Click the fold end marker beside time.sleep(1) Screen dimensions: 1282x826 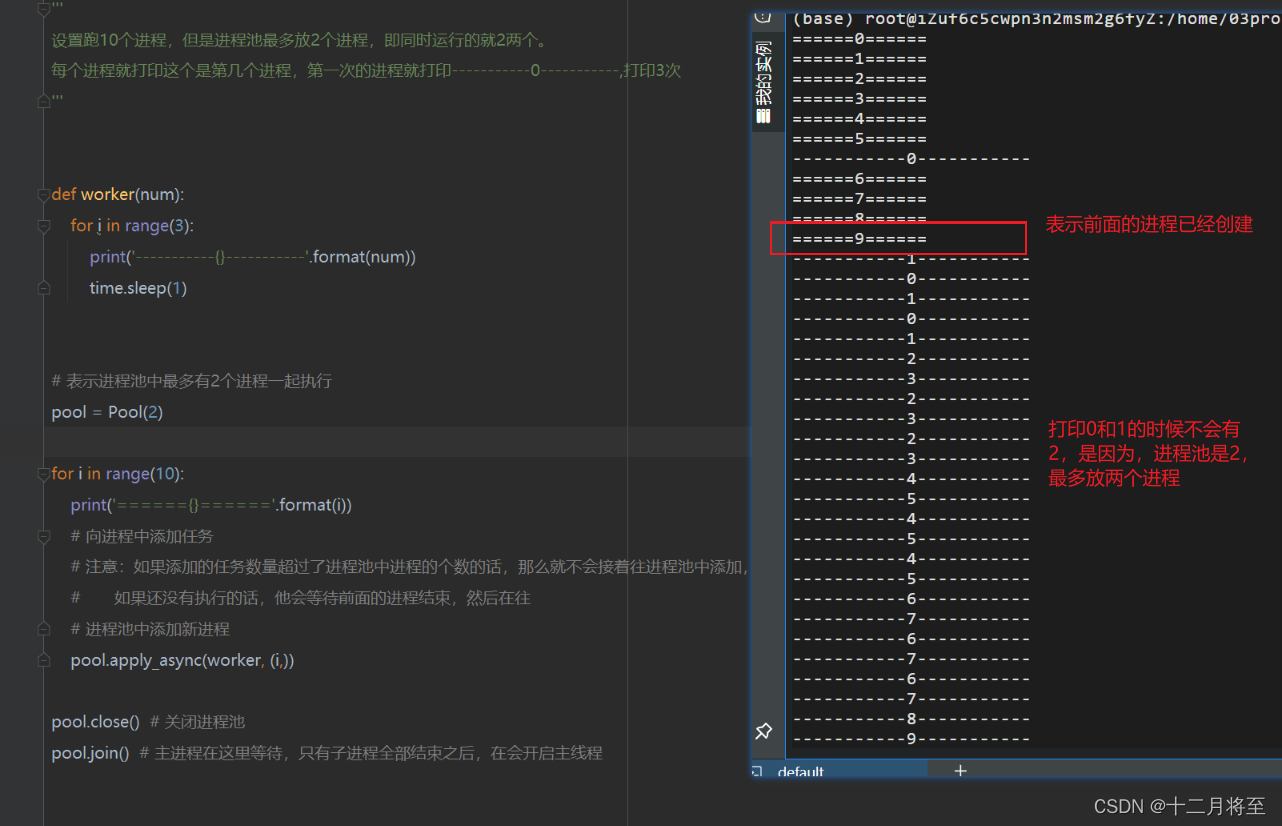click(x=43, y=288)
